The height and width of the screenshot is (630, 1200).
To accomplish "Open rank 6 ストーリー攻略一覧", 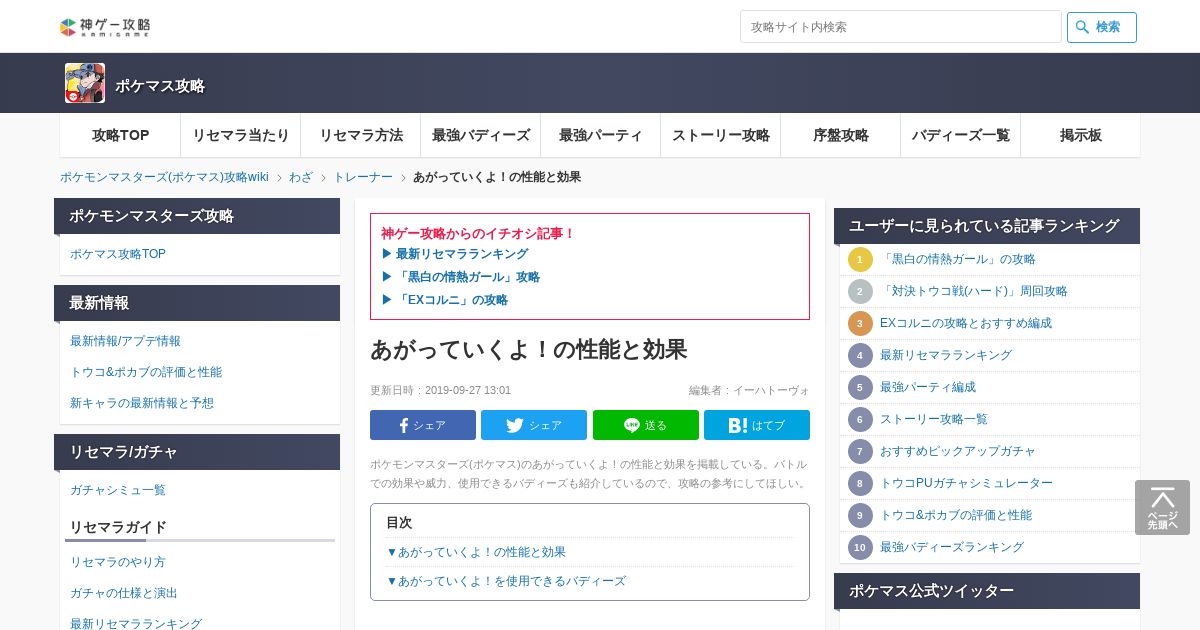I will point(934,419).
